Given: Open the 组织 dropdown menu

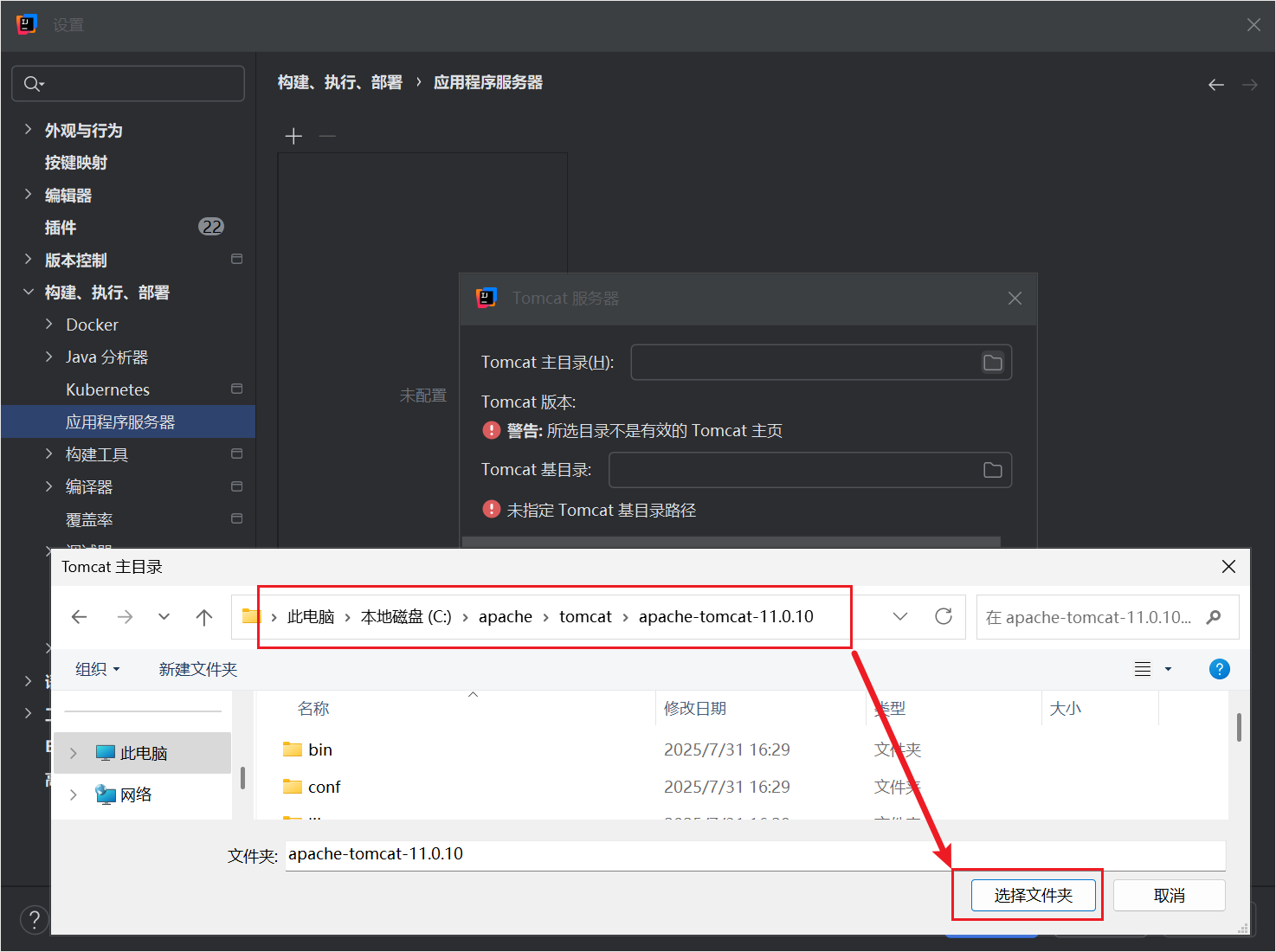Looking at the screenshot, I should (x=97, y=669).
